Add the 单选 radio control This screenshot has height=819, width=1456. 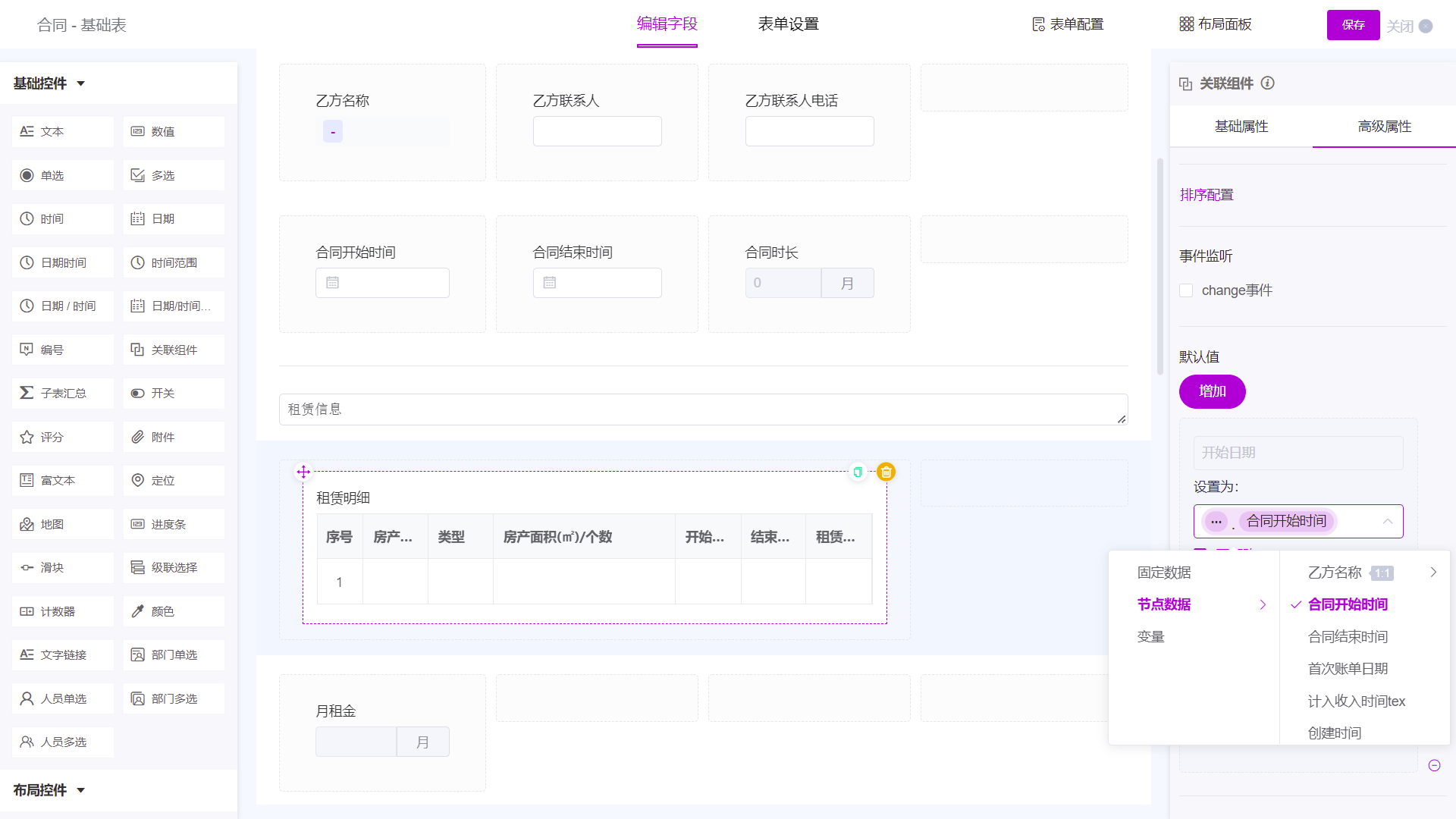[x=63, y=176]
